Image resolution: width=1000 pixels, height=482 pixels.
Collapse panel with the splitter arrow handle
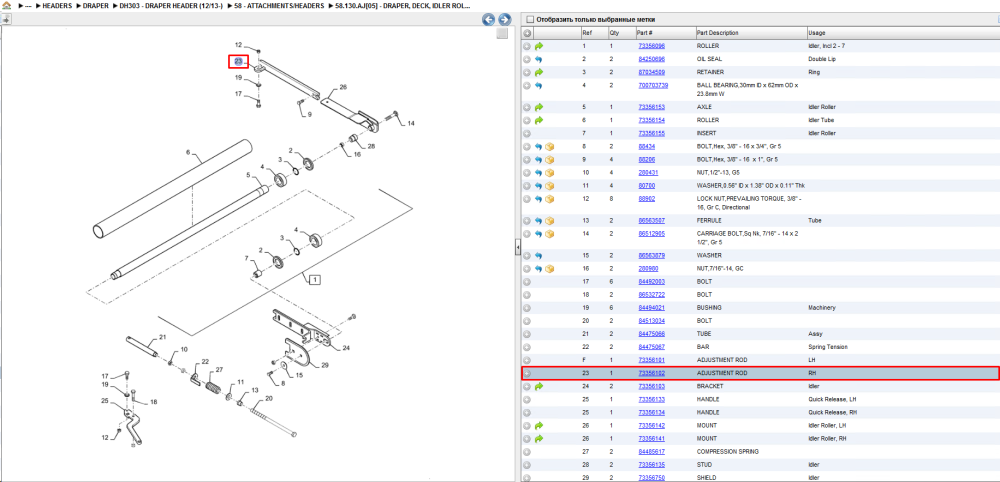[x=518, y=246]
